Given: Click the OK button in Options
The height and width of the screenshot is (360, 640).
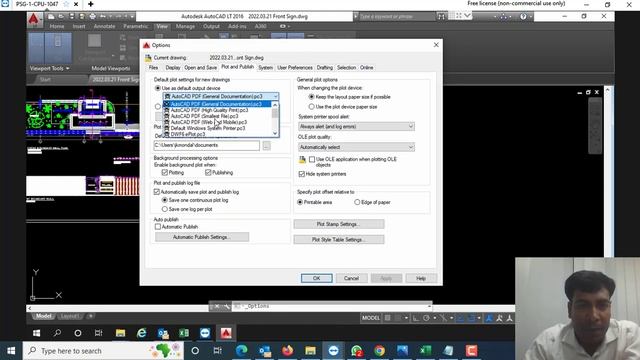Looking at the screenshot, I should point(317,278).
